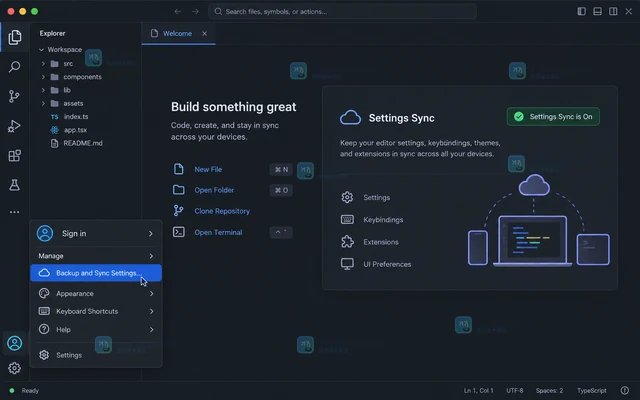Click the ⌘ N shortcut badge

[281, 169]
